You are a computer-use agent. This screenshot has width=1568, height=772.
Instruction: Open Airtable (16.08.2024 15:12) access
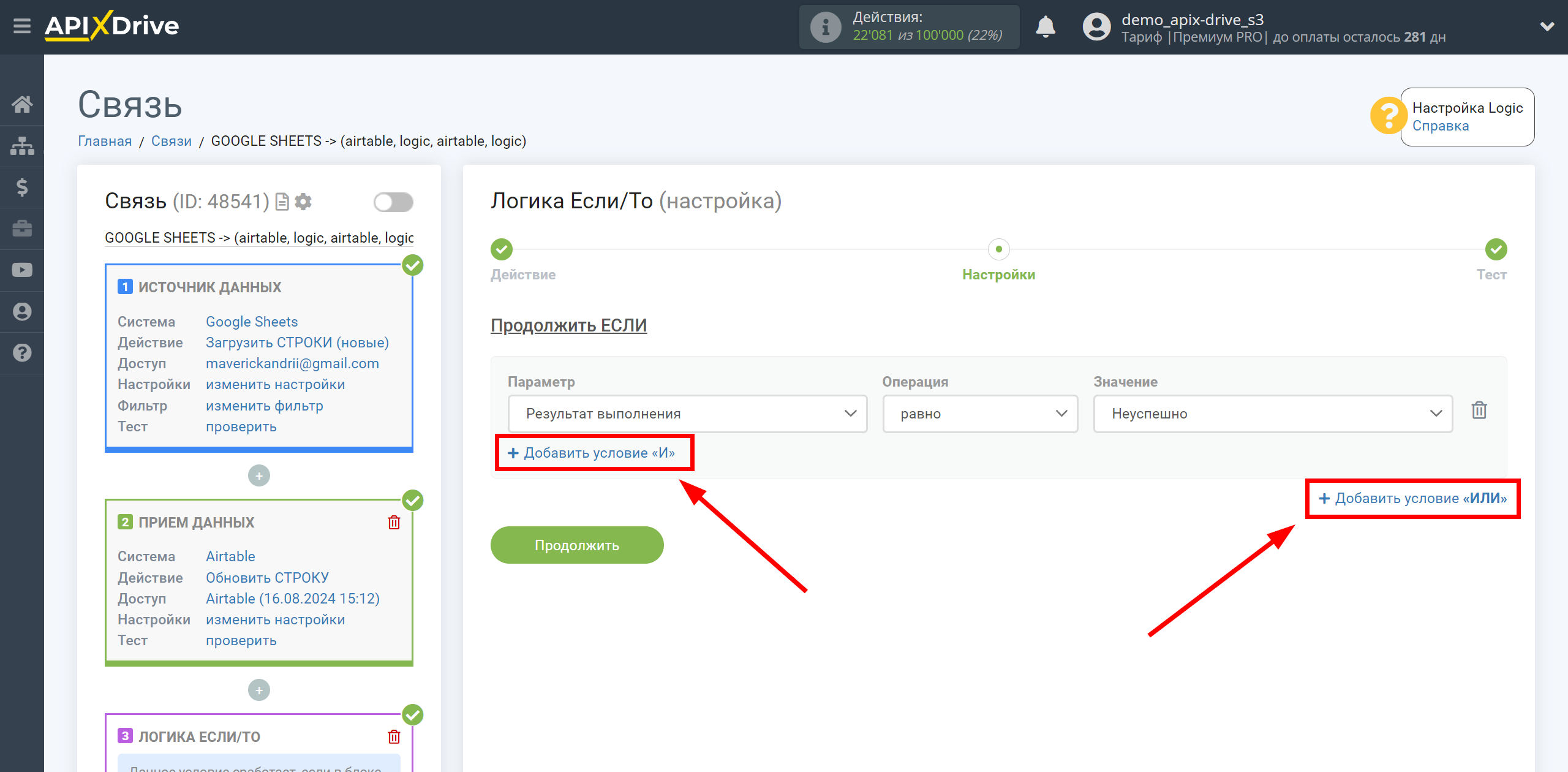[x=292, y=599]
